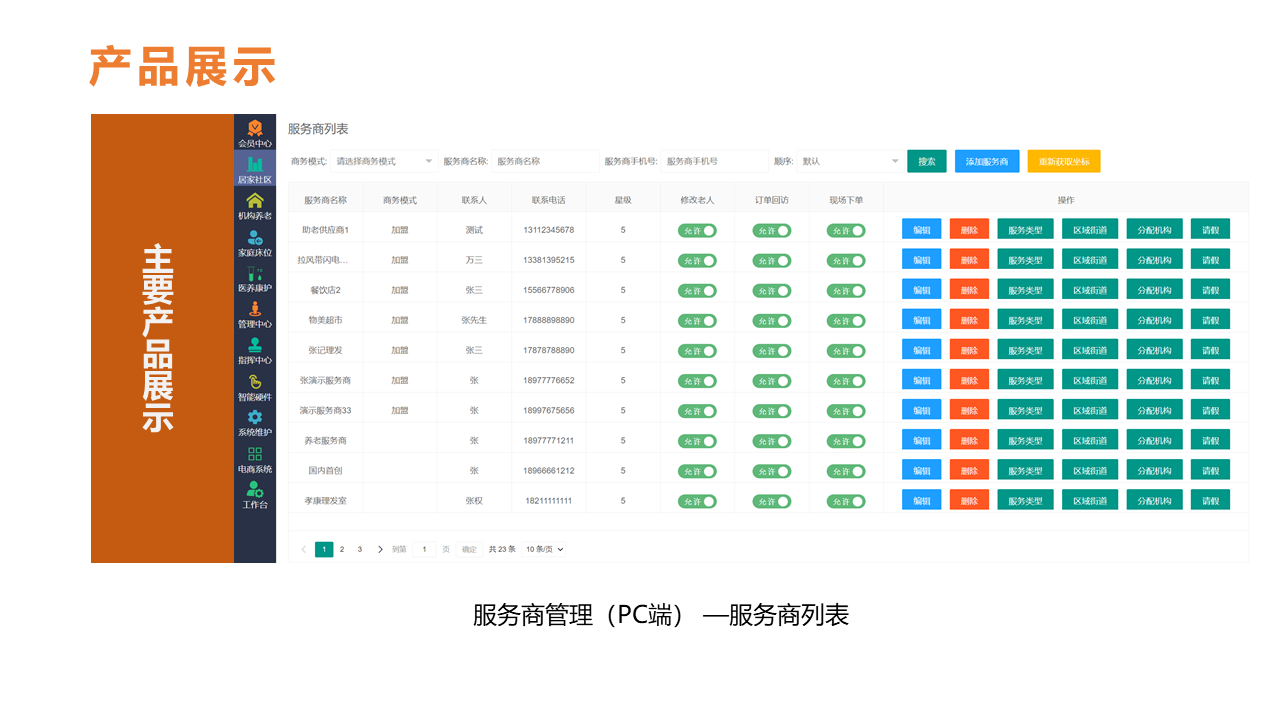Image resolution: width=1280 pixels, height=720 pixels.
Task: Open the 商务模式 dropdown
Action: point(385,160)
